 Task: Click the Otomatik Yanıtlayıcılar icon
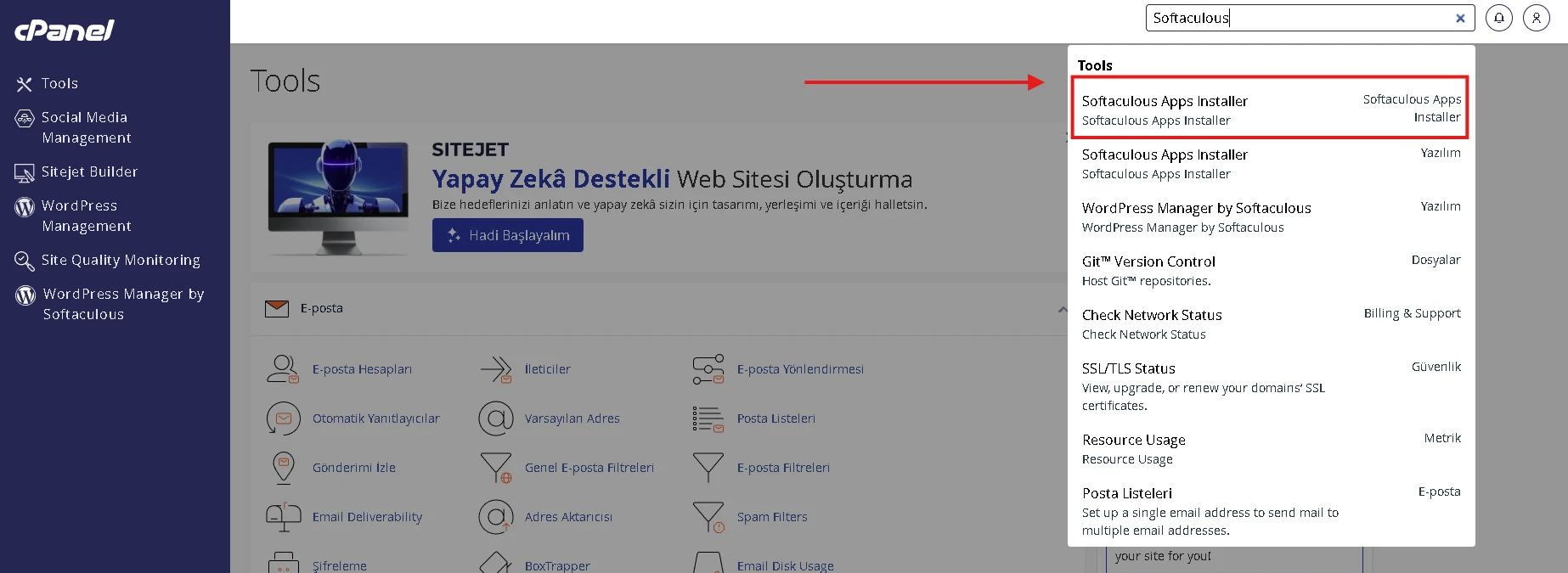[x=284, y=419]
